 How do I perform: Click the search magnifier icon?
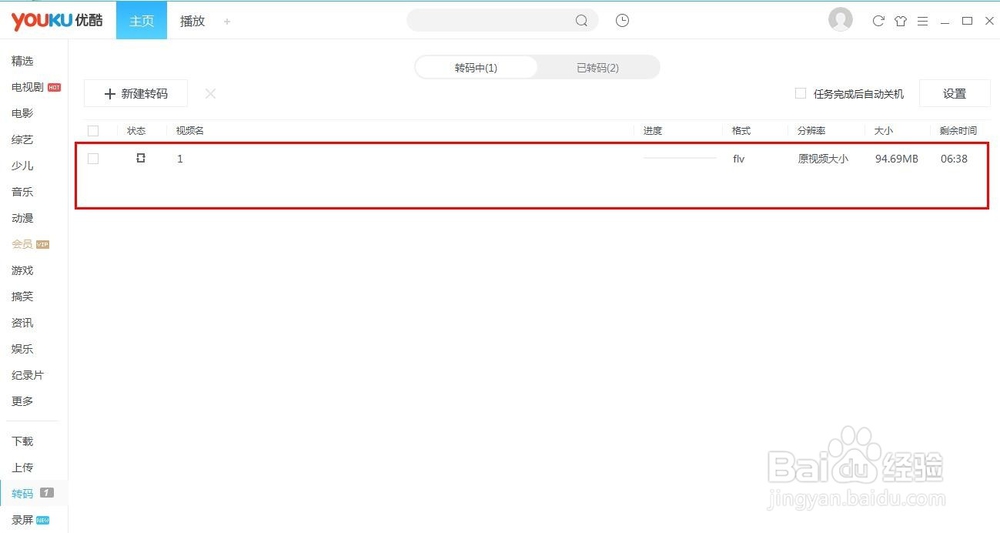581,20
